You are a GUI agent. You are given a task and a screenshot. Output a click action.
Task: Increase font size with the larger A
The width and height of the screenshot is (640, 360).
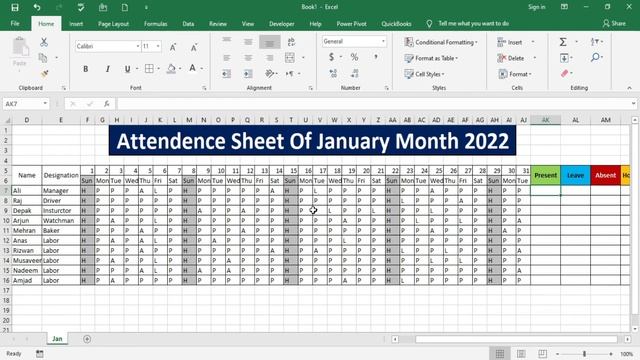click(x=173, y=47)
